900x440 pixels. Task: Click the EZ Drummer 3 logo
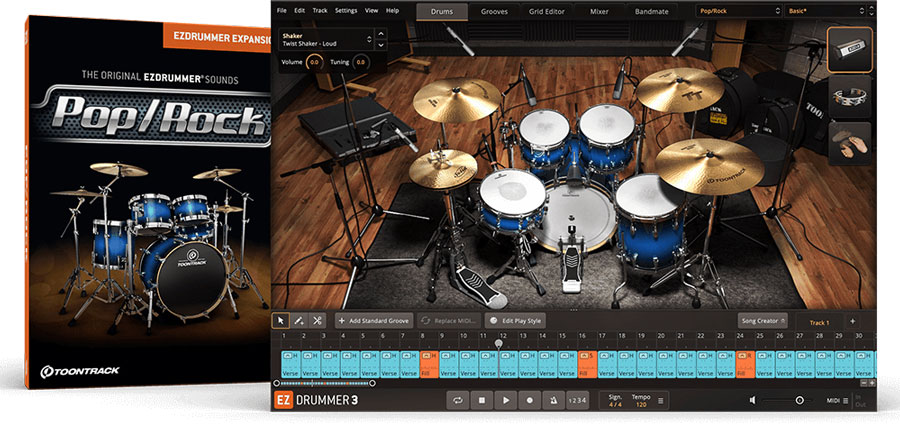(x=316, y=400)
